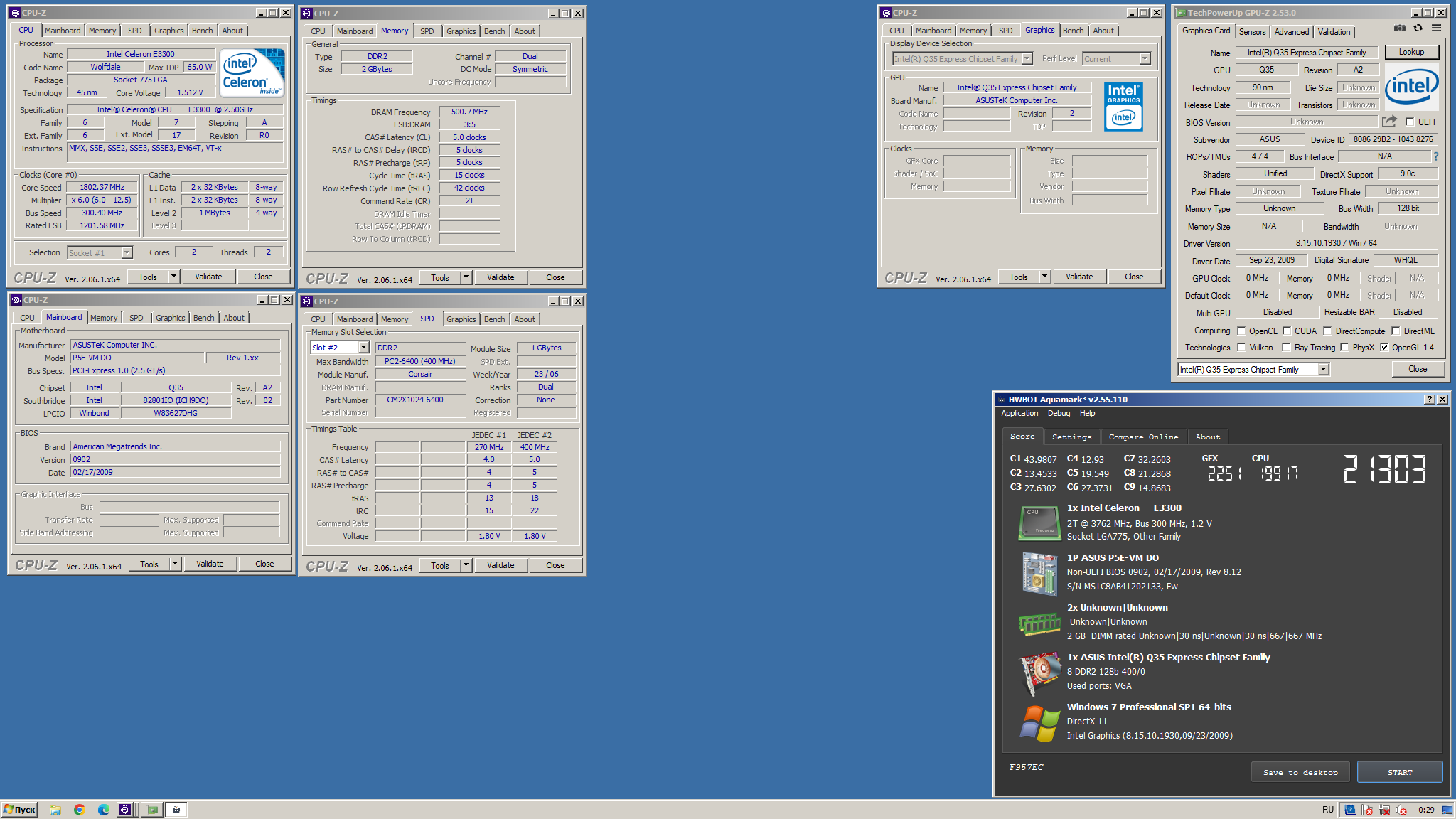
Task: Switch to the Sensors tab in GPU-Z
Action: [x=1252, y=32]
